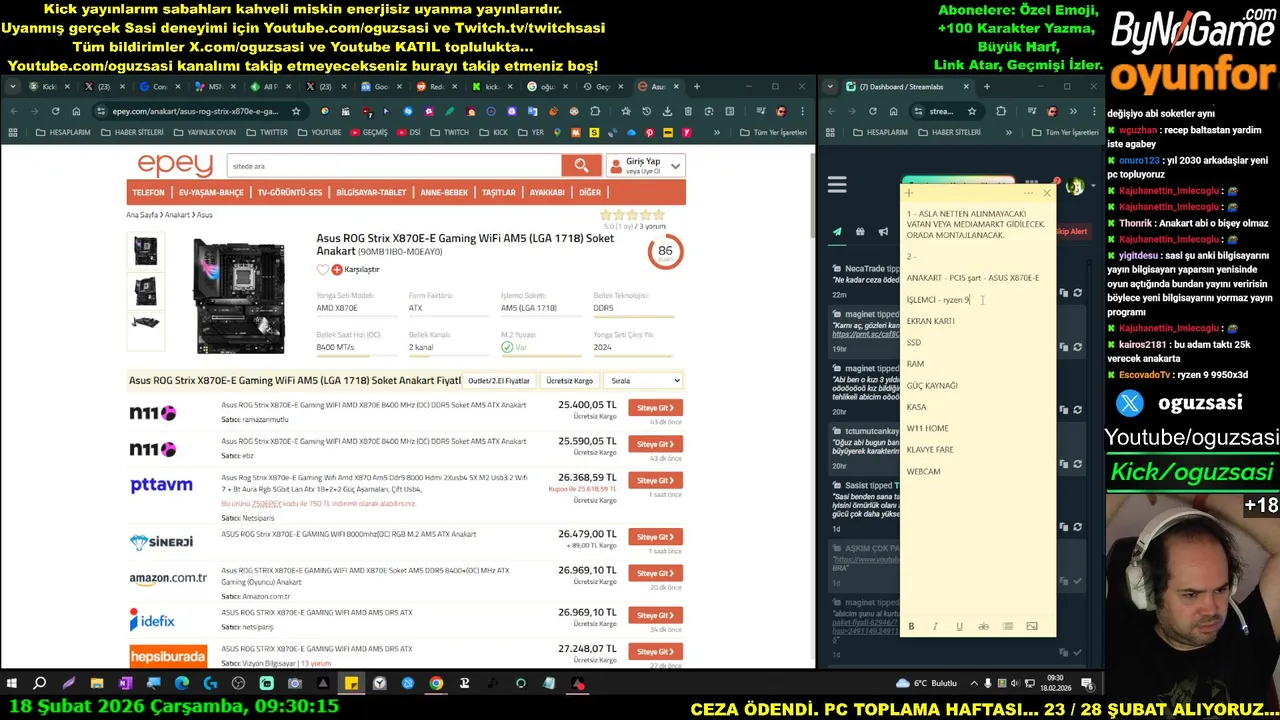Image resolution: width=1280 pixels, height=720 pixels.
Task: Click Siteye Git for Sinerji offer
Action: 655,537
